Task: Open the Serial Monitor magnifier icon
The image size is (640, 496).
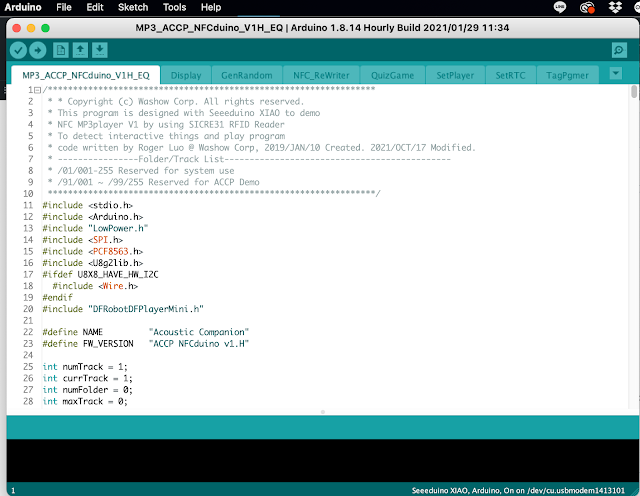Action: point(619,50)
